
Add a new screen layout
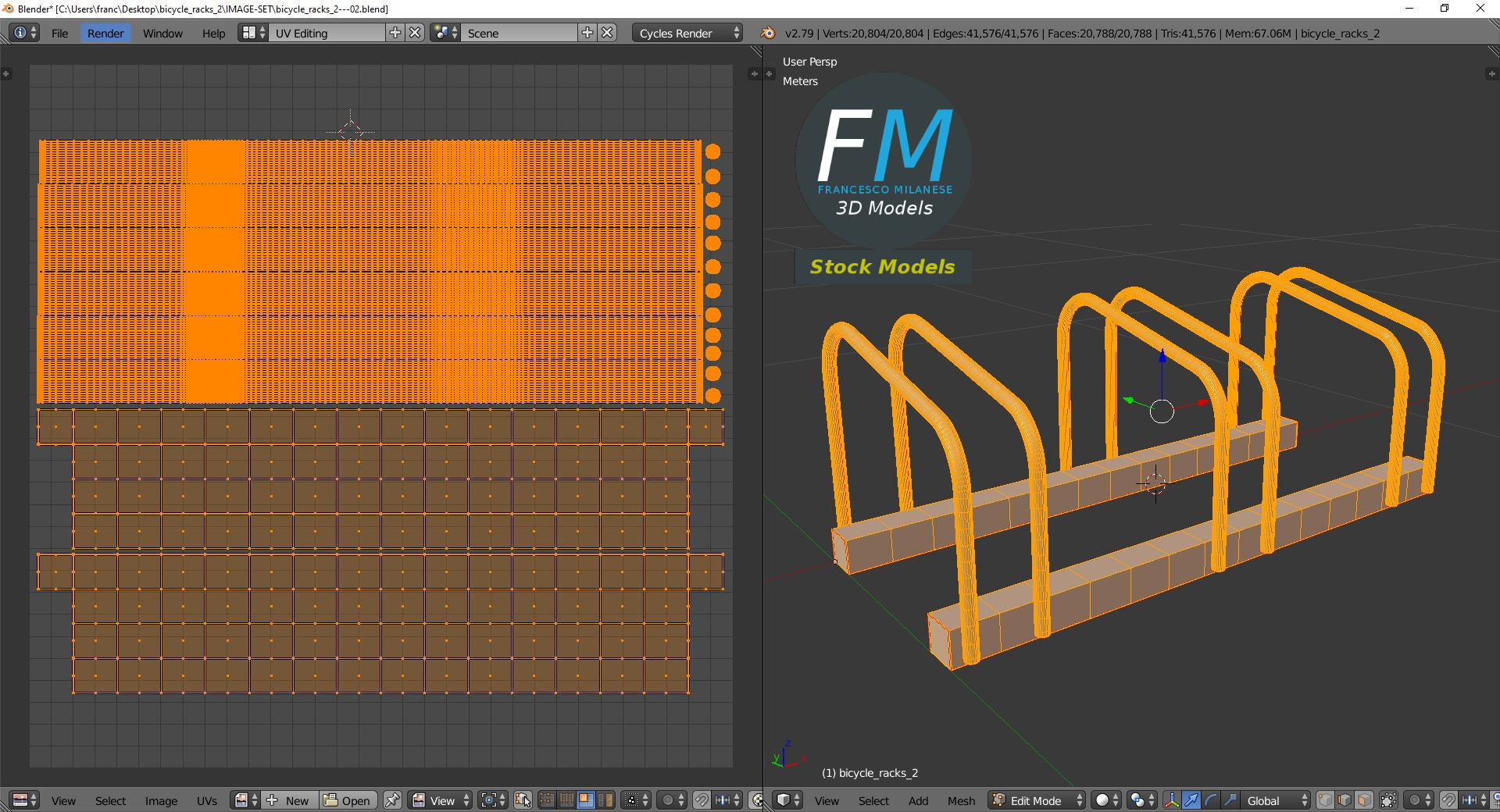coord(395,33)
